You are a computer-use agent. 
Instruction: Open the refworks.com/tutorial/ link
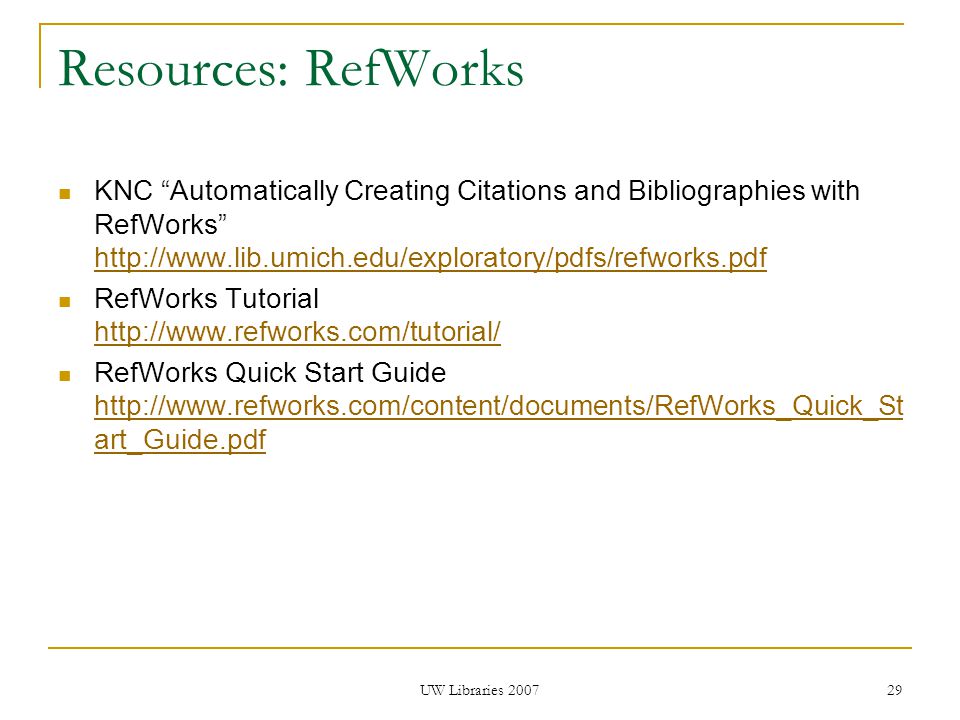click(x=298, y=332)
